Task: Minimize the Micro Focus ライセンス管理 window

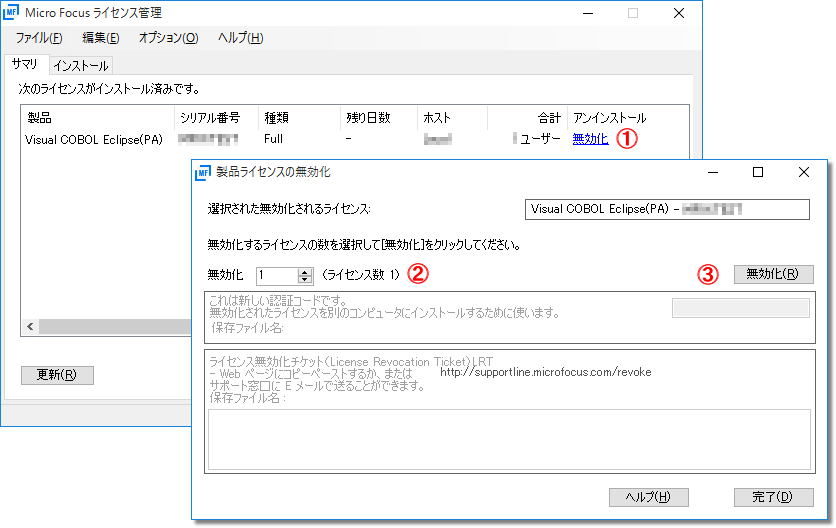Action: click(588, 13)
